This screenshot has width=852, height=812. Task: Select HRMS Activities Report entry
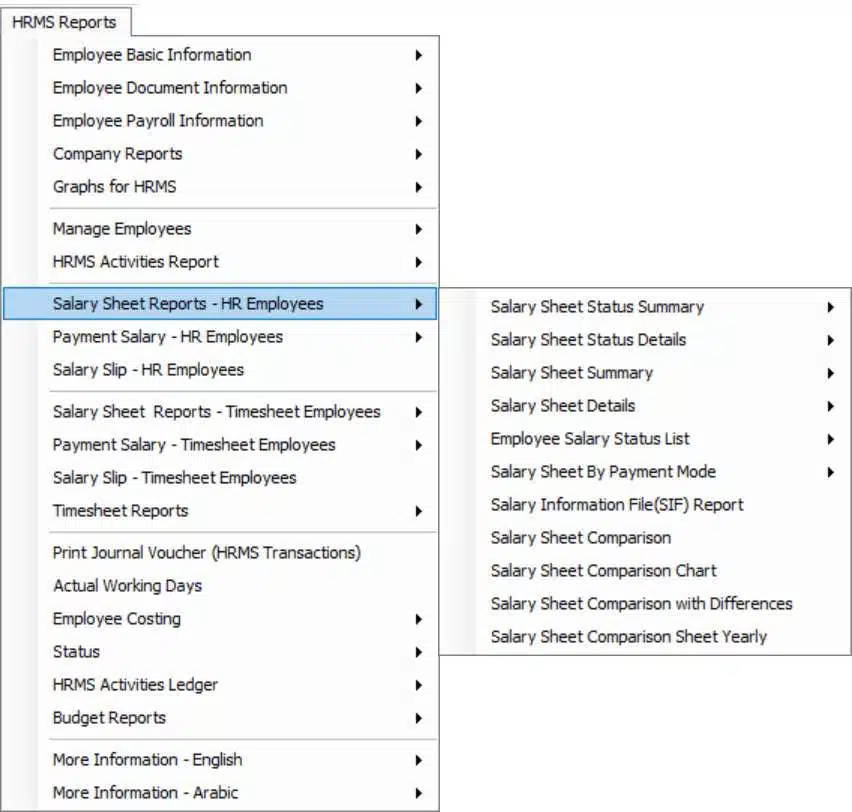pos(220,262)
